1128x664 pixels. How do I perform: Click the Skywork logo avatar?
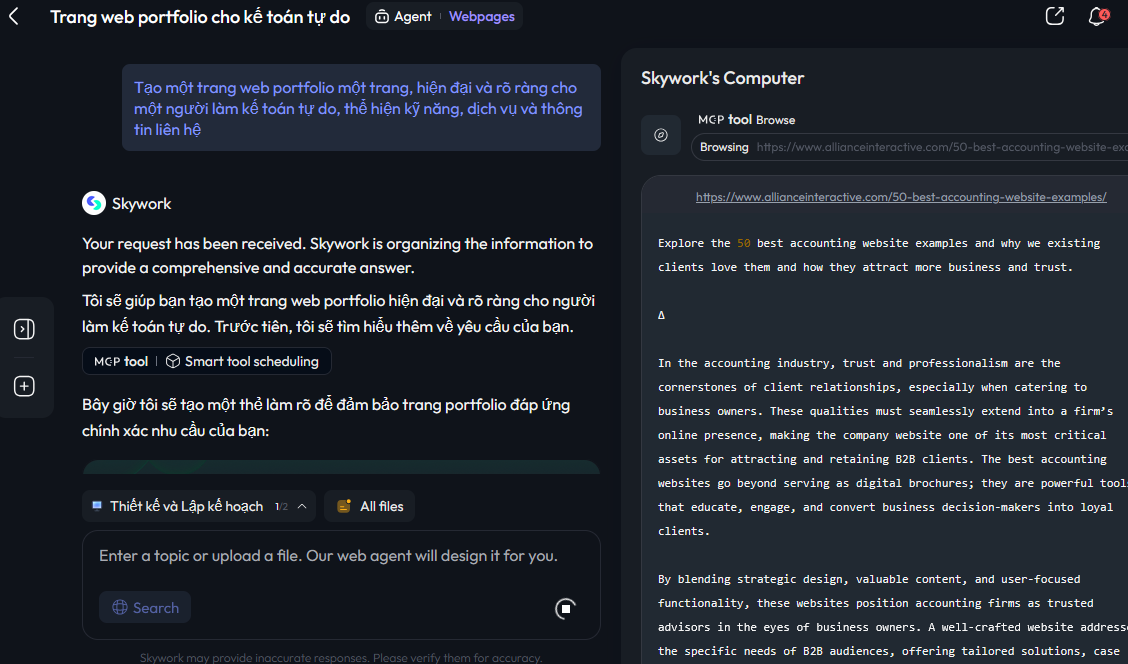tap(94, 204)
